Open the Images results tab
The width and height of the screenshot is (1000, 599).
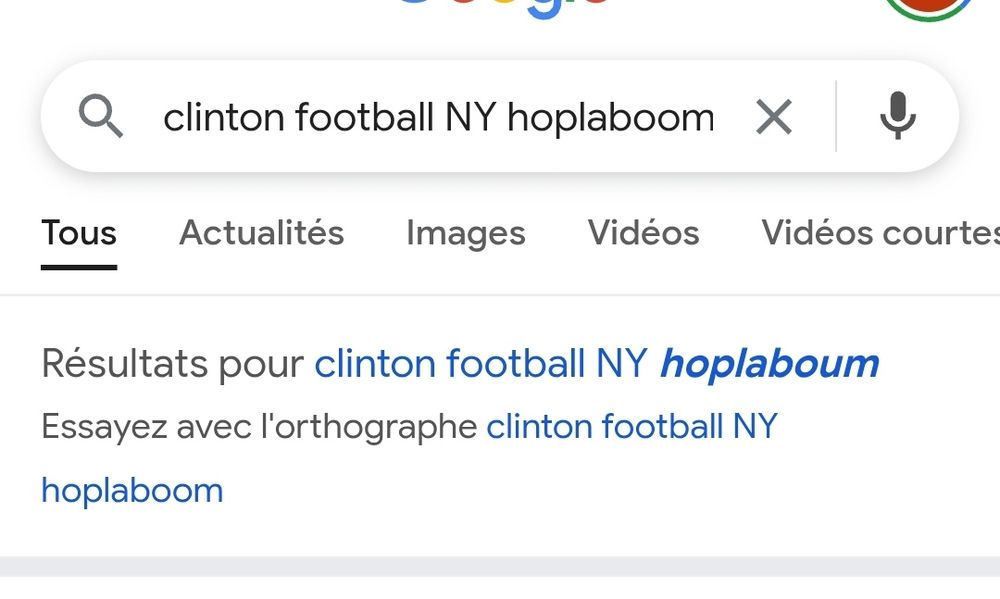[x=466, y=234]
